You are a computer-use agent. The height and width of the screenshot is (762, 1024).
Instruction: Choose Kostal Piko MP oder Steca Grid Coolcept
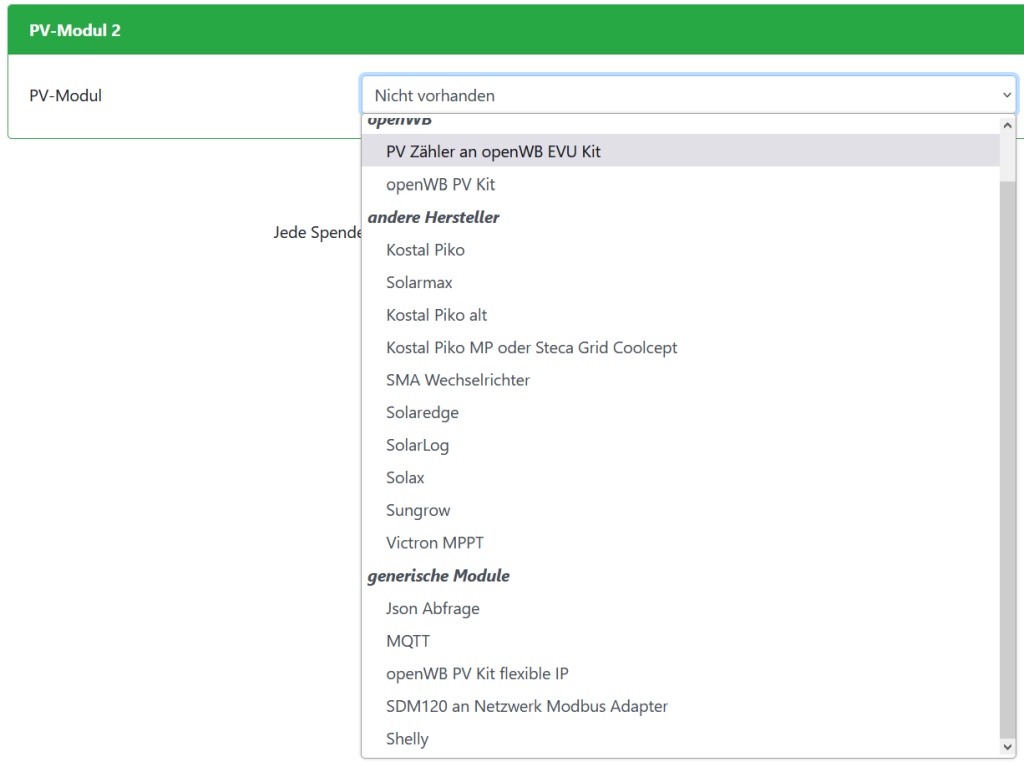[531, 348]
